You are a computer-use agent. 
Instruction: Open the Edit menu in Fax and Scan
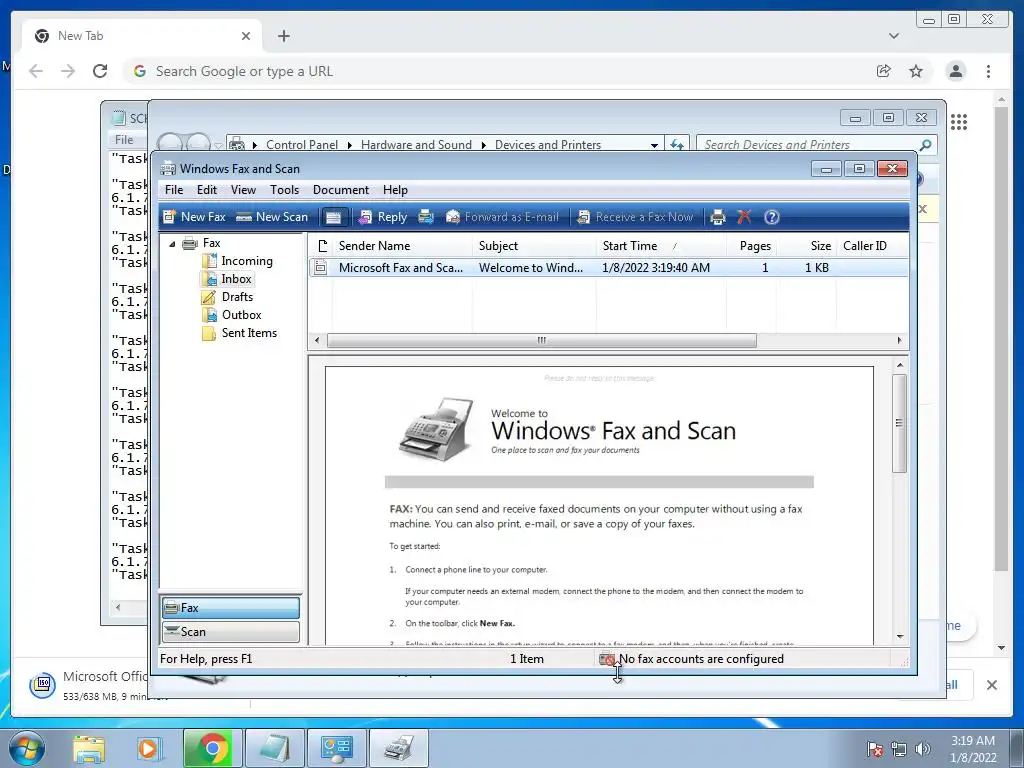coord(206,190)
